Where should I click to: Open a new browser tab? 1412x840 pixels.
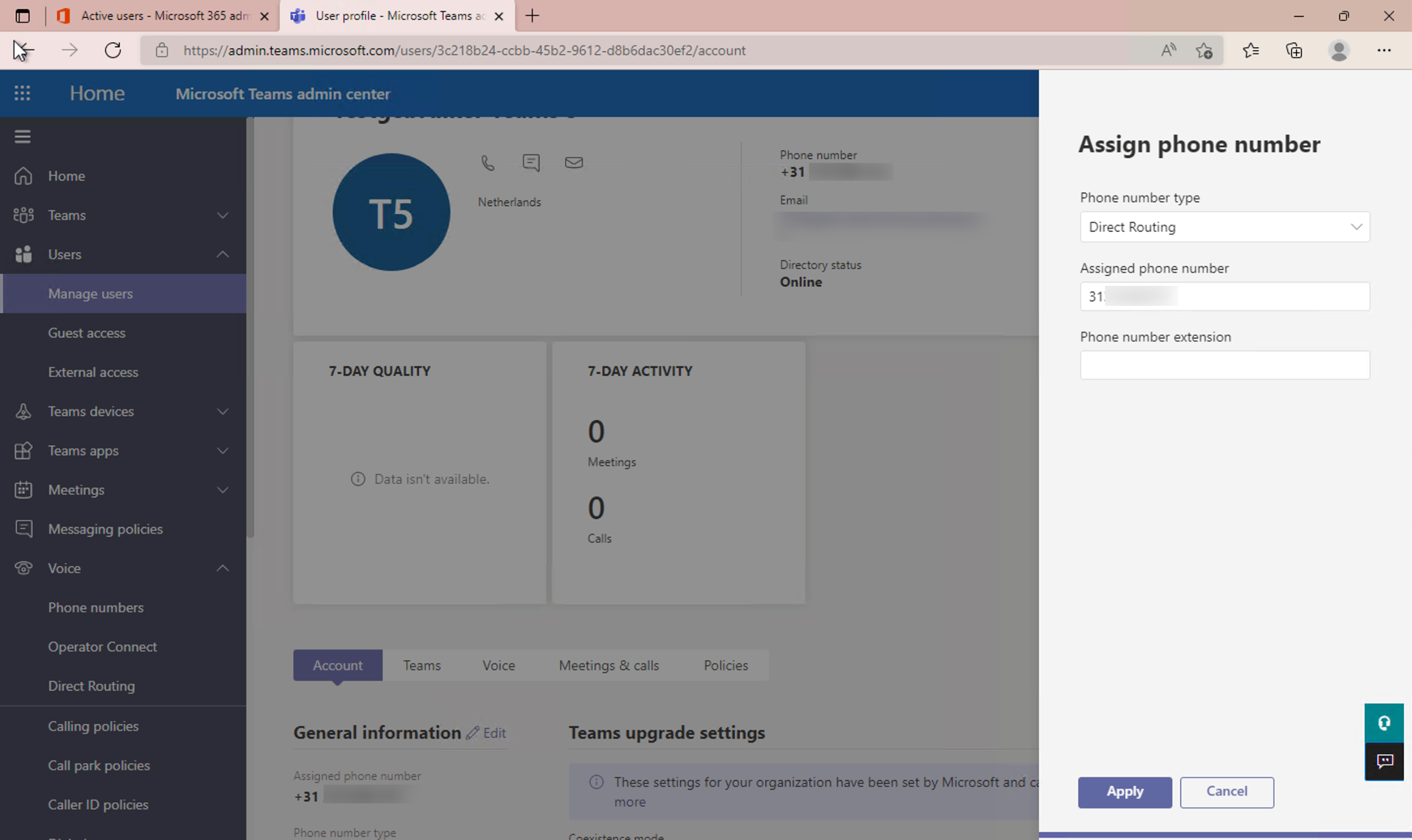[532, 16]
